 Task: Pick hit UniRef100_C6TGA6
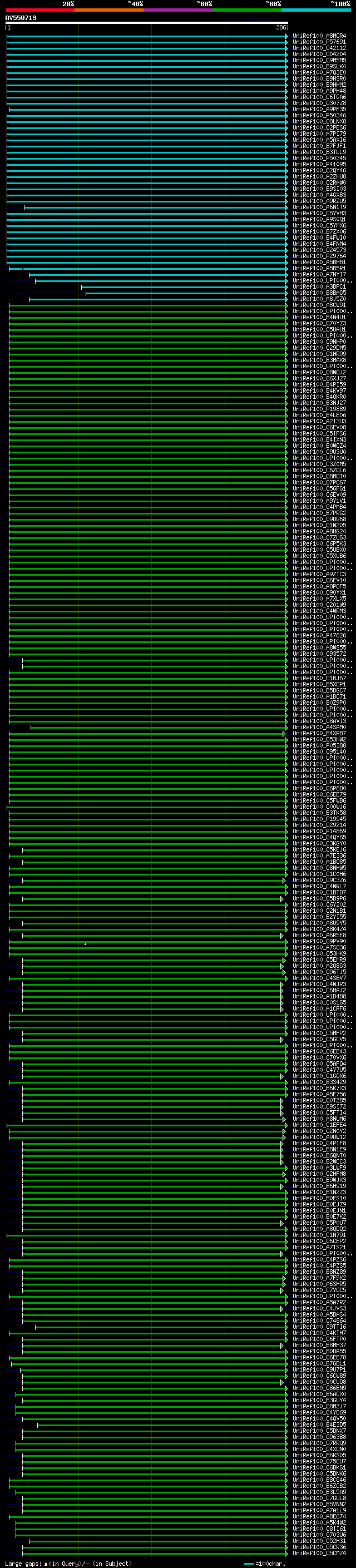319,97
